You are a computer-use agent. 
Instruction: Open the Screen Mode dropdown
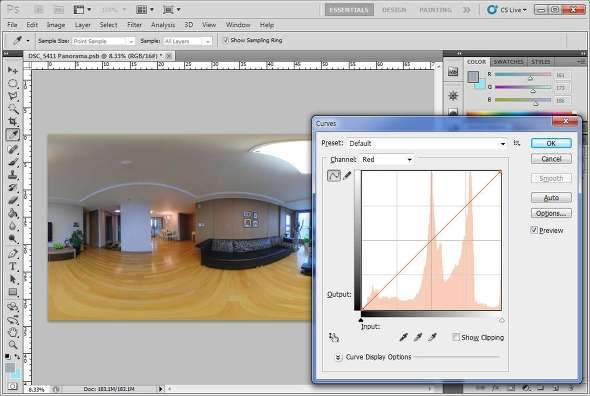(172, 10)
